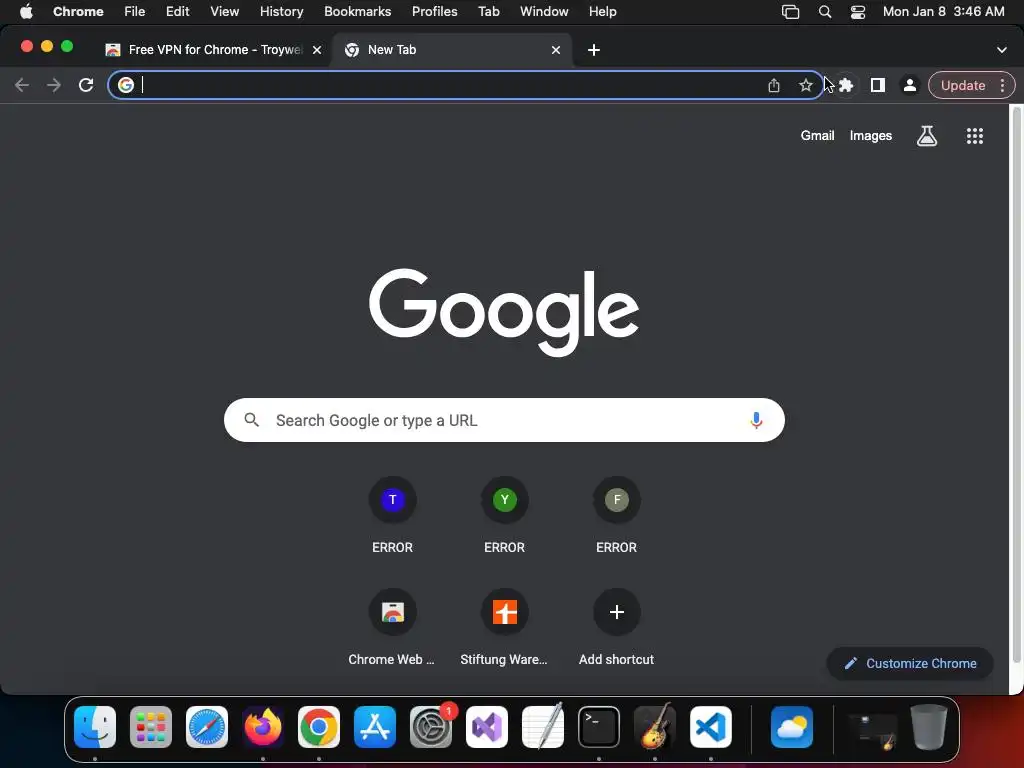
Task: Open the Chrome application menu
Action: 78,12
